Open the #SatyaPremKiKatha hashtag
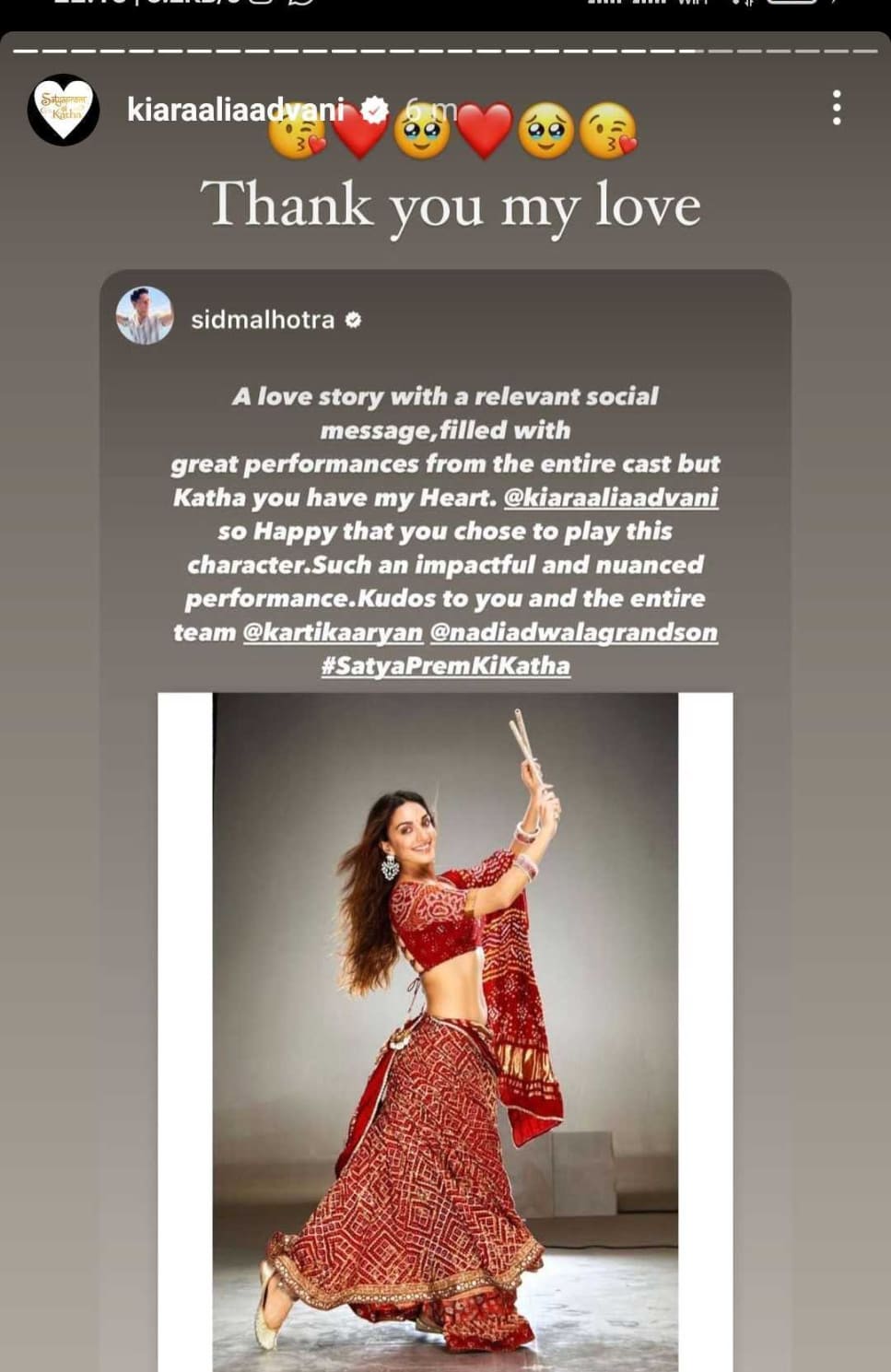Screen dimensions: 891x1372 446,665
